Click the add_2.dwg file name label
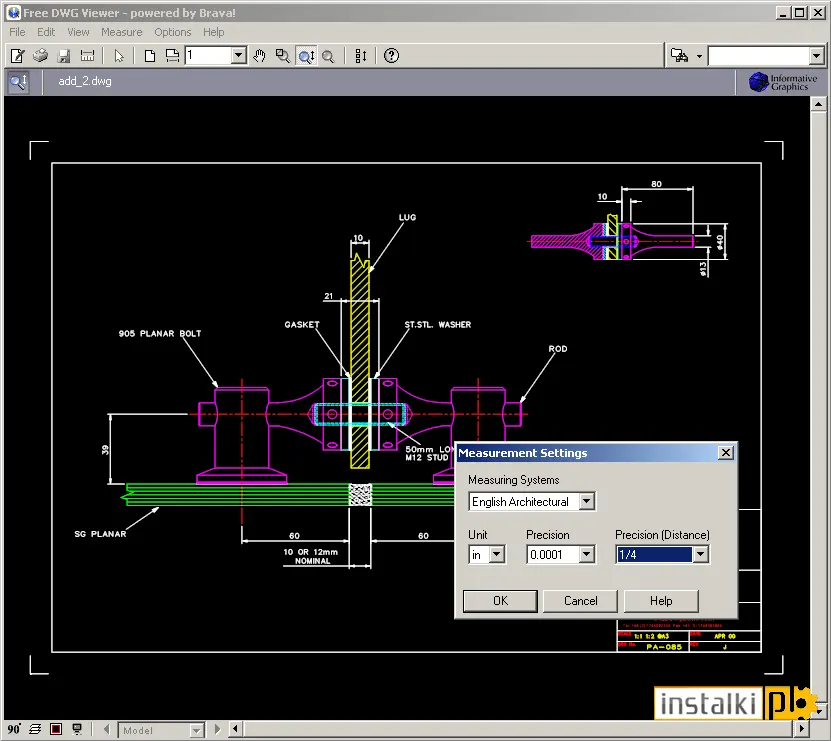The width and height of the screenshot is (831, 741). pyautogui.click(x=85, y=81)
